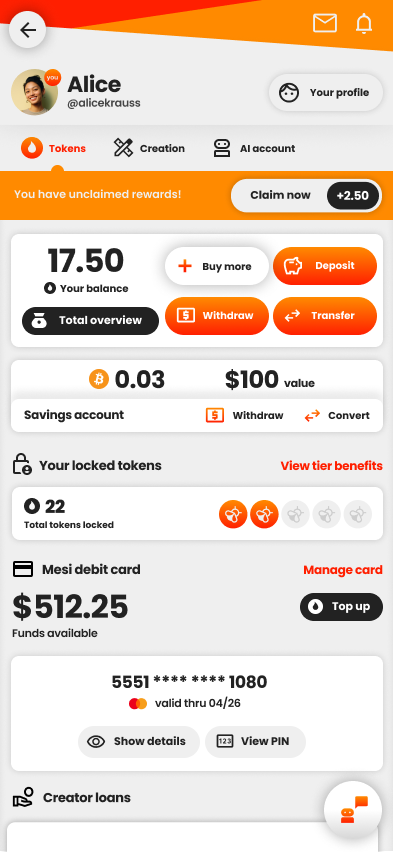
Task: Click the locked tokens padlock icon
Action: tap(22, 465)
